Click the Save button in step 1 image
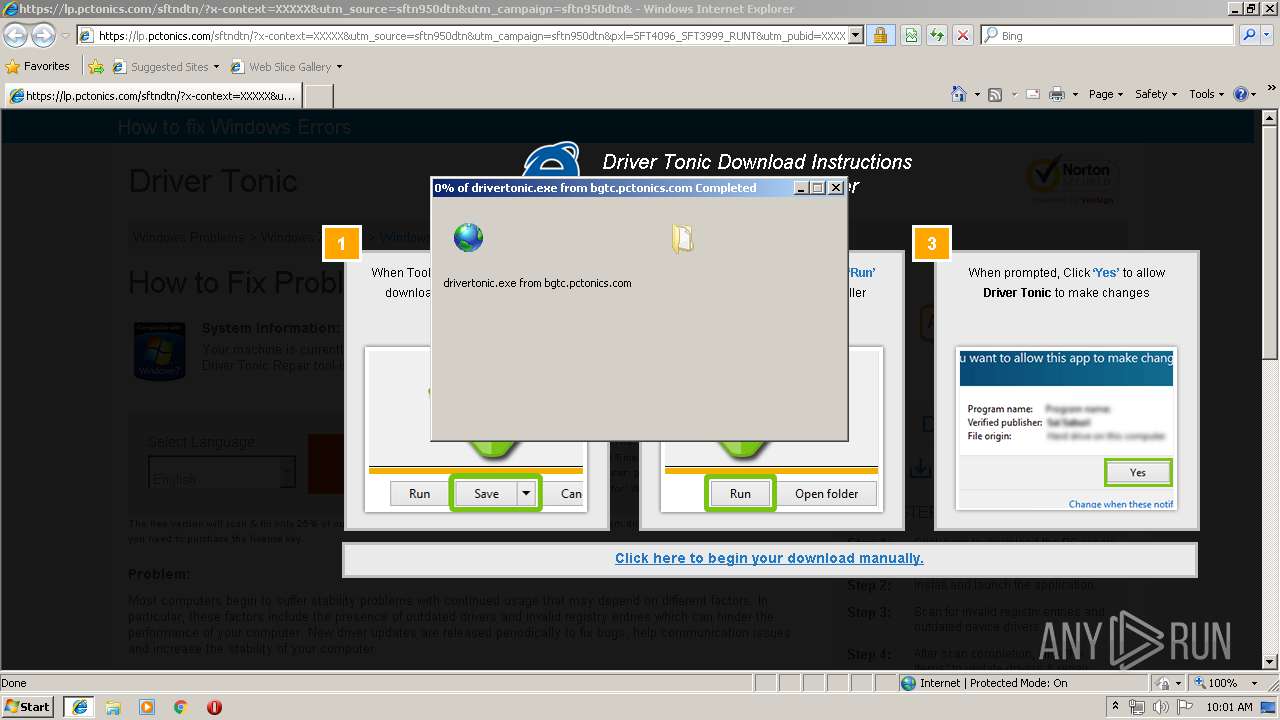Image resolution: width=1280 pixels, height=720 pixels. pos(486,494)
